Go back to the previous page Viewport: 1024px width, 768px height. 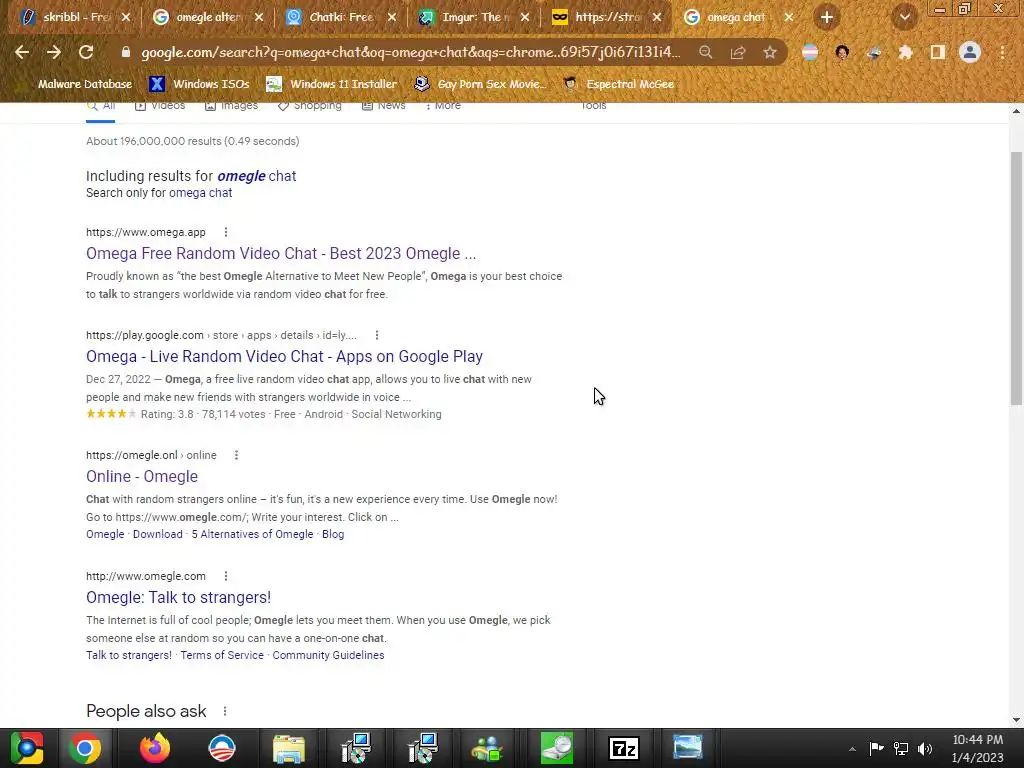point(22,52)
